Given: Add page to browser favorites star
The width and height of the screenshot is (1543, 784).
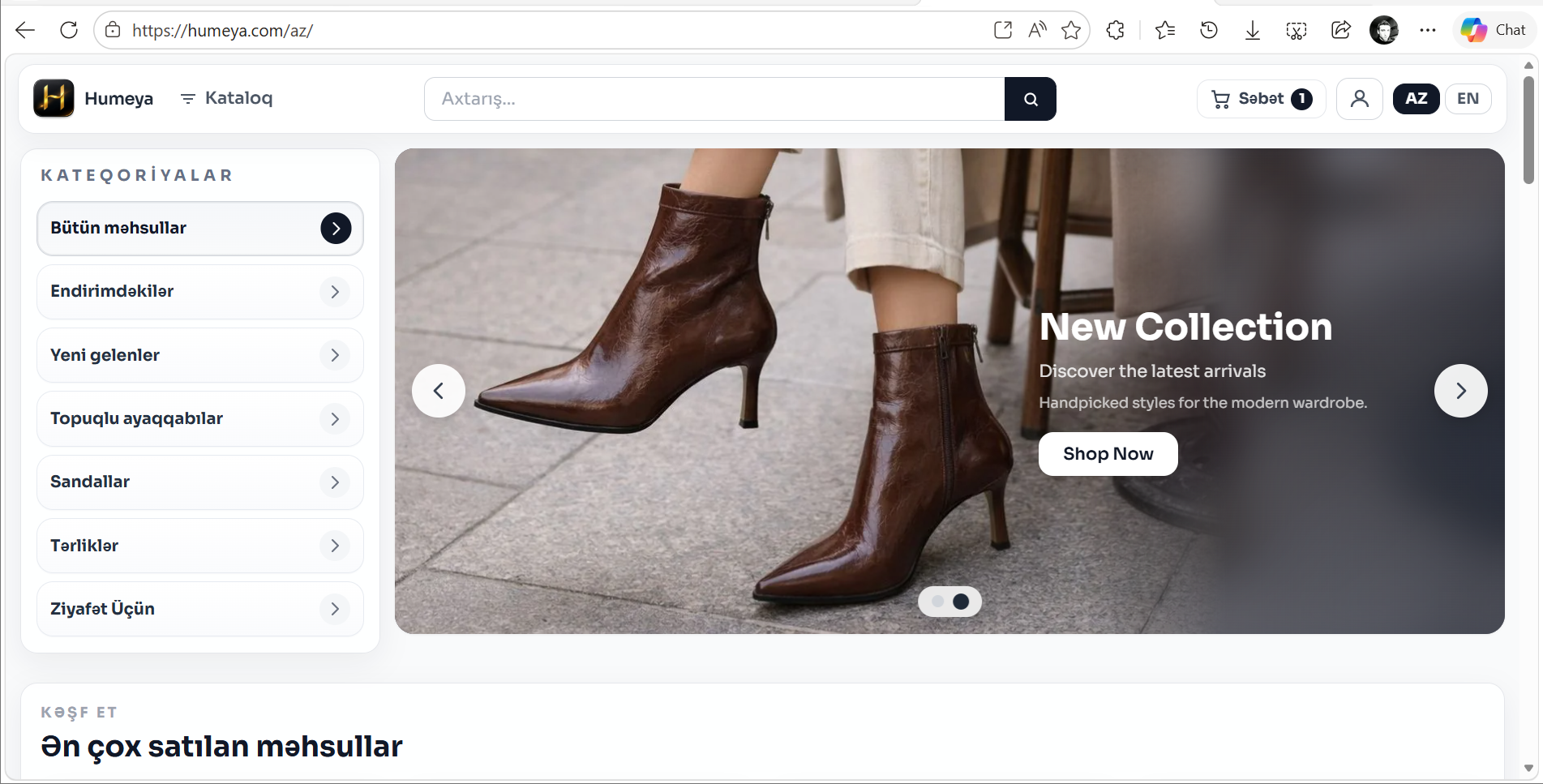Looking at the screenshot, I should pyautogui.click(x=1071, y=31).
